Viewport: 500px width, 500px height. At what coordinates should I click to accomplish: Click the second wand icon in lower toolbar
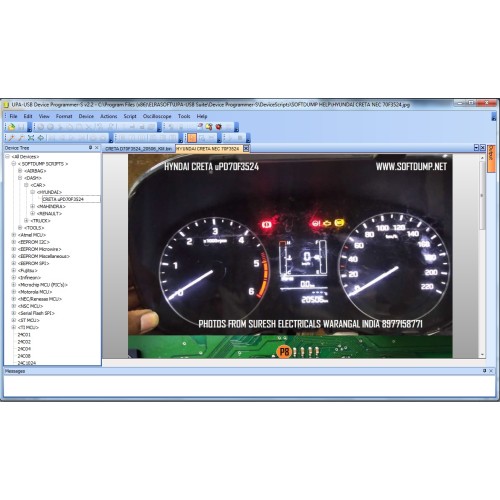[21, 138]
